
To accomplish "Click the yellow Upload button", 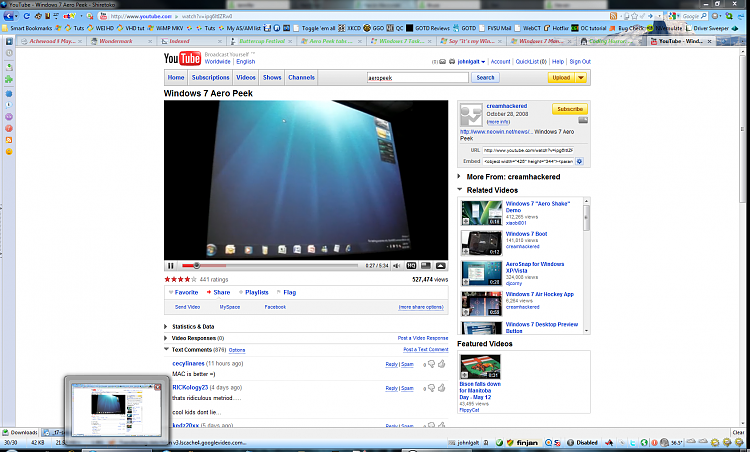I will click(561, 77).
